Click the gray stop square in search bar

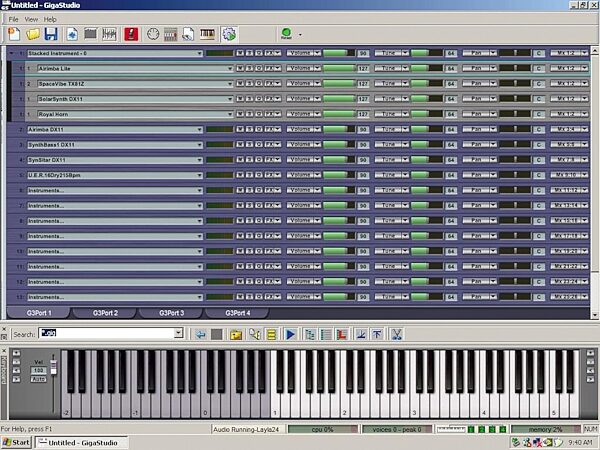click(x=217, y=335)
